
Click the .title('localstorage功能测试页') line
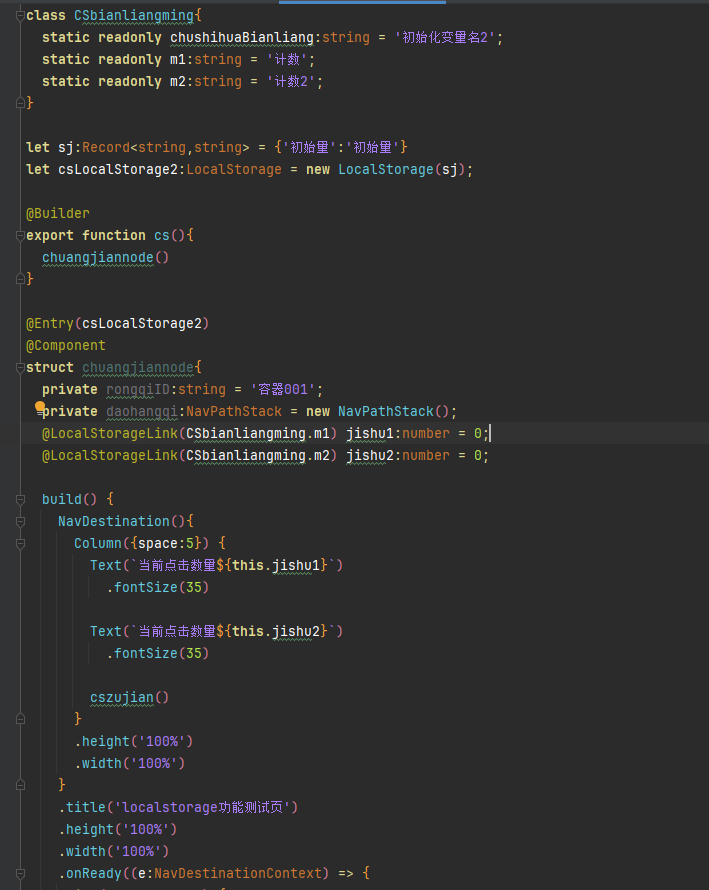point(178,807)
